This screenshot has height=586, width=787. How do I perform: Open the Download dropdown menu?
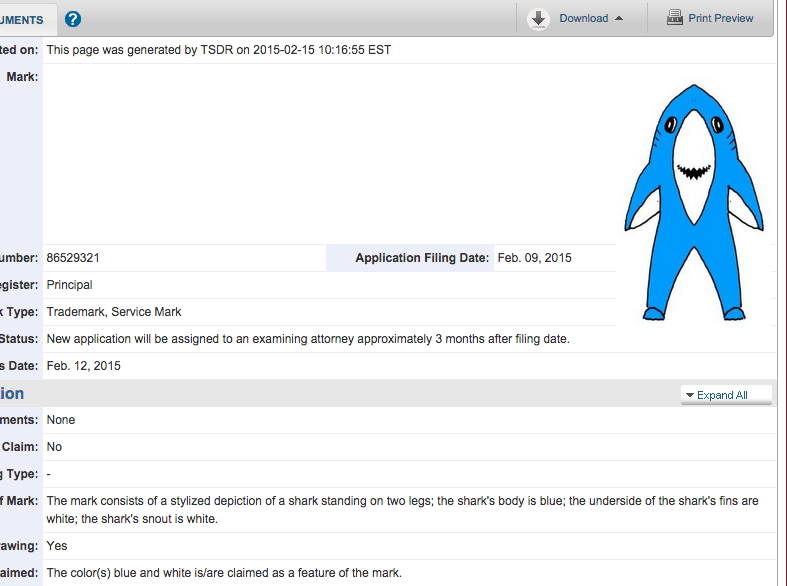click(591, 19)
